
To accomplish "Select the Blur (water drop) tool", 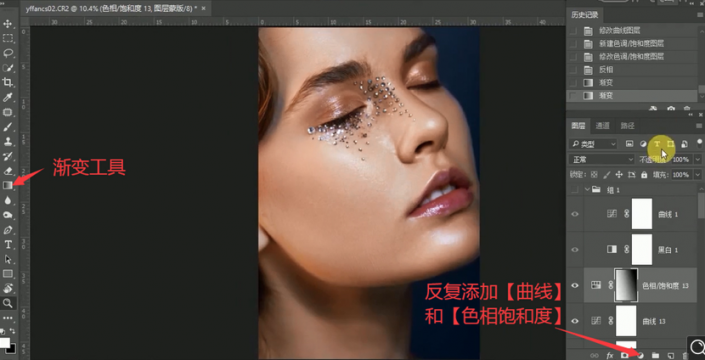I will tap(8, 200).
